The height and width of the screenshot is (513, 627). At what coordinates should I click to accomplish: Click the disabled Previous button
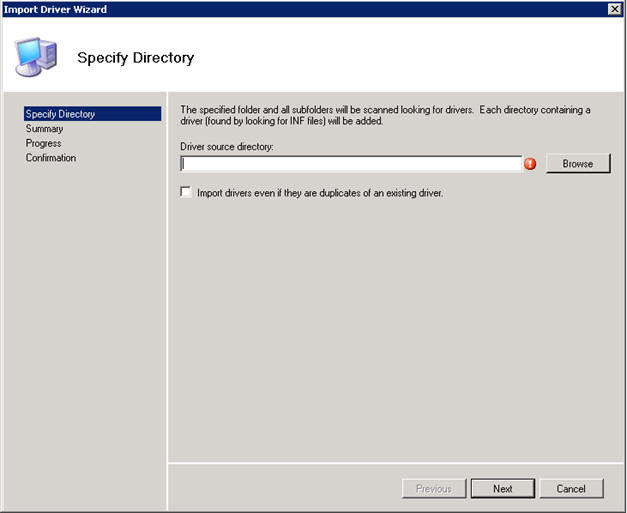434,489
